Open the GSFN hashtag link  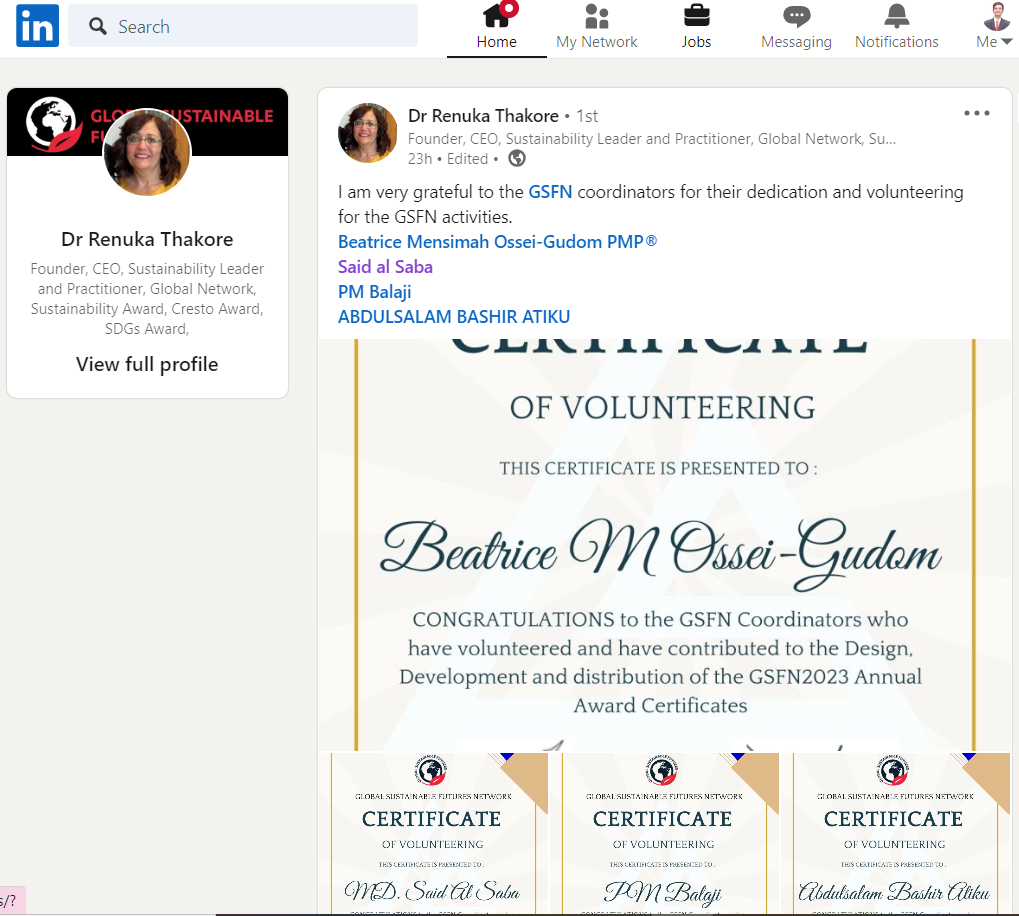coord(550,192)
